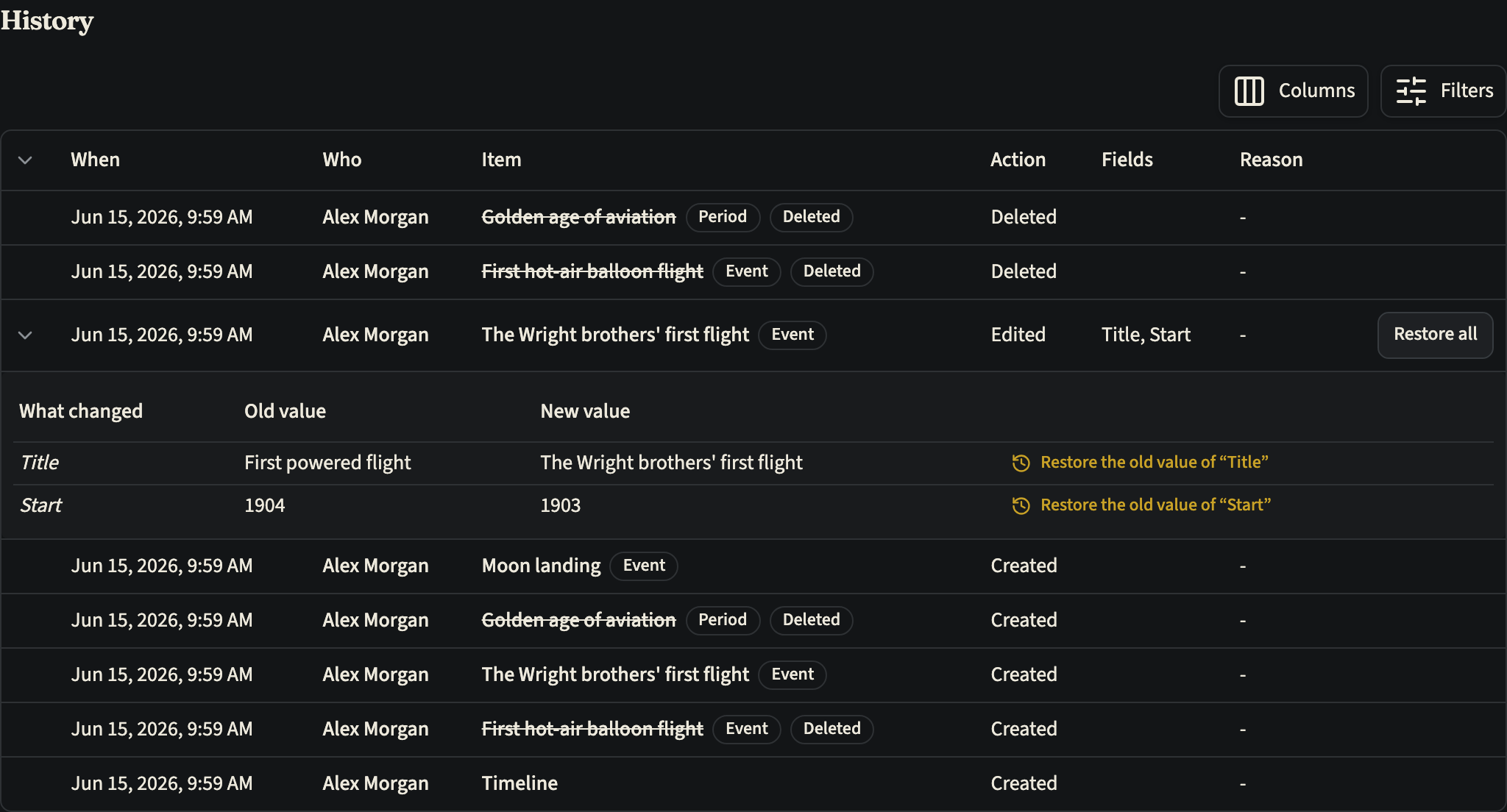The height and width of the screenshot is (812, 1507).
Task: Click Created action in the Timeline row
Action: point(1024,783)
